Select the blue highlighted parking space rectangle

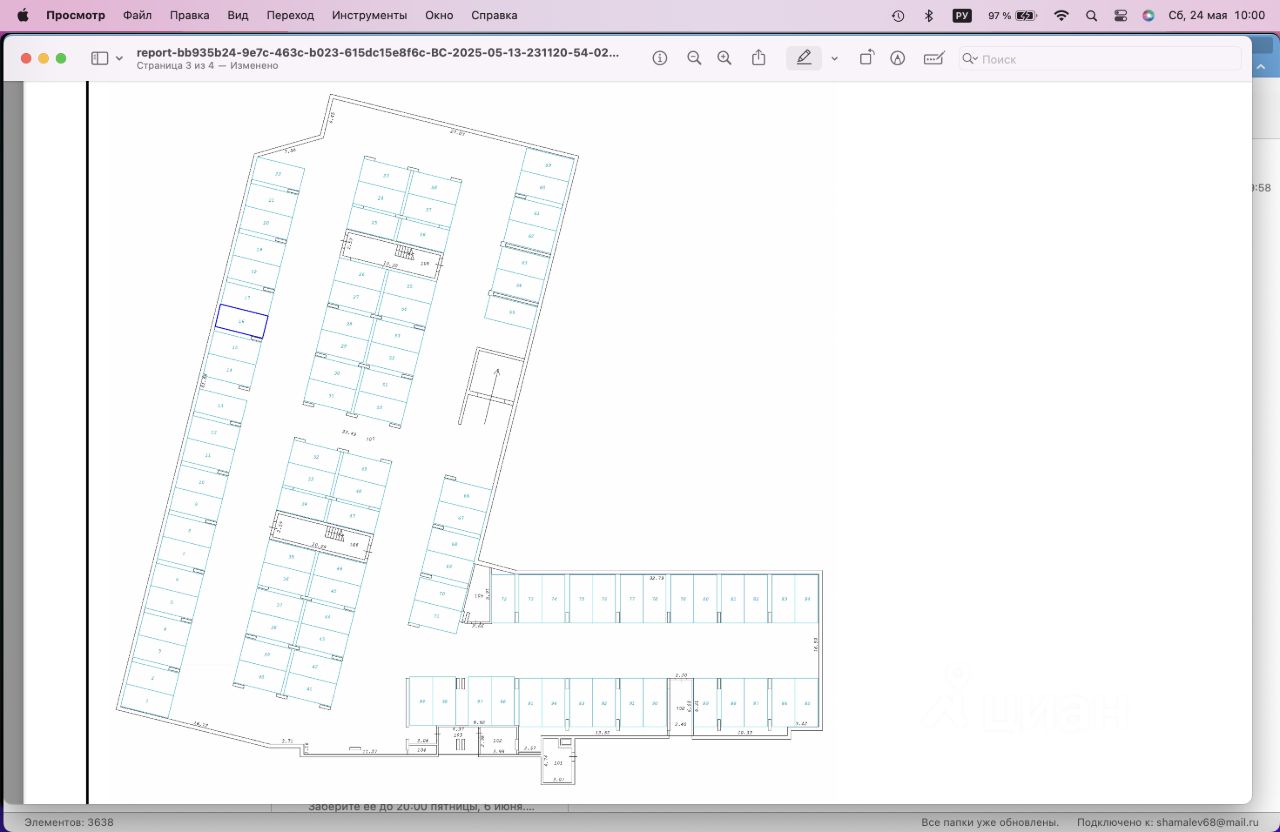pos(242,321)
